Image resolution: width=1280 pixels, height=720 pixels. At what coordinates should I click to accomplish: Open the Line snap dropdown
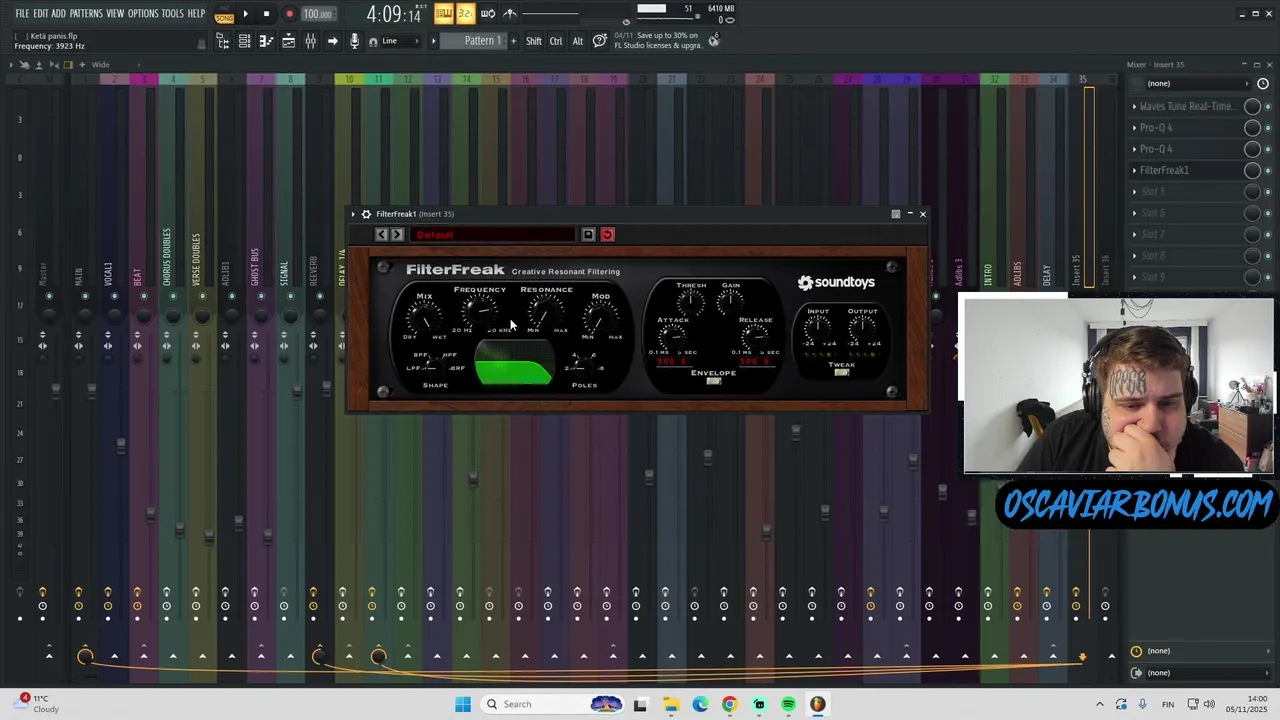tap(403, 41)
